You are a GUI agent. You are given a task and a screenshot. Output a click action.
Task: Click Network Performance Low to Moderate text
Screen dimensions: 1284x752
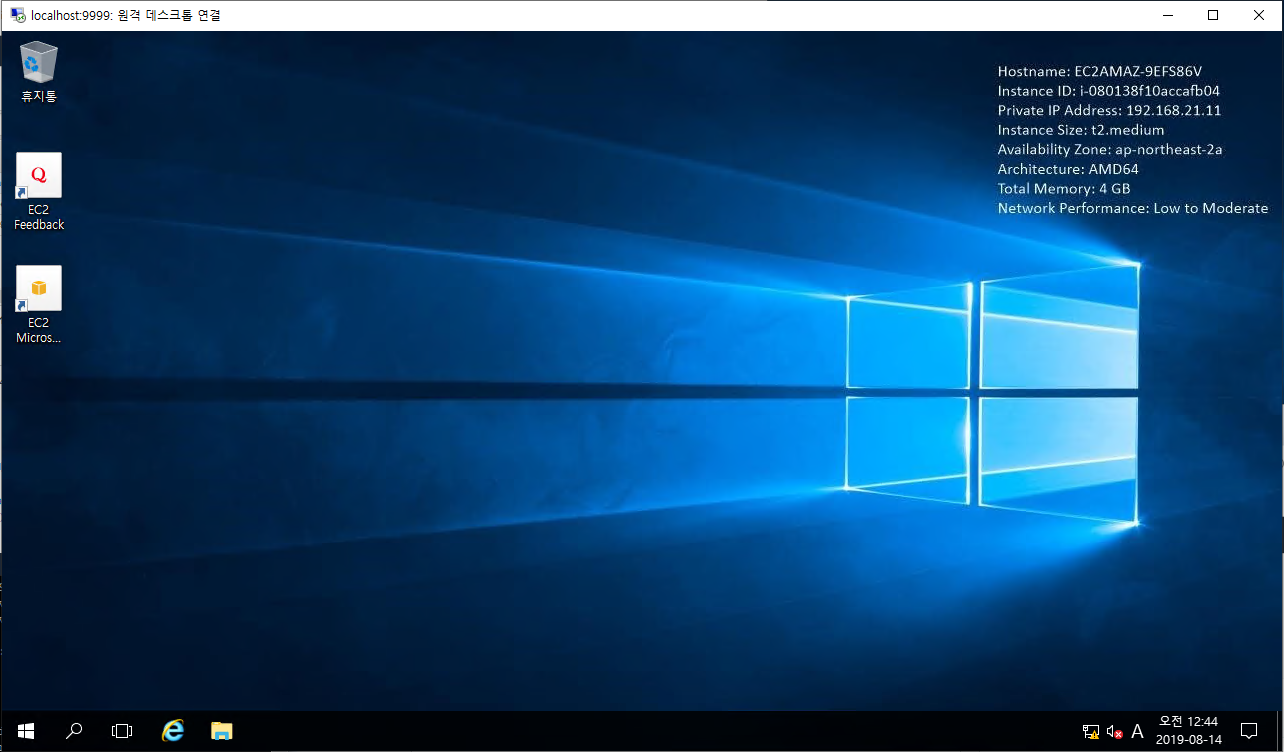[x=1133, y=208]
